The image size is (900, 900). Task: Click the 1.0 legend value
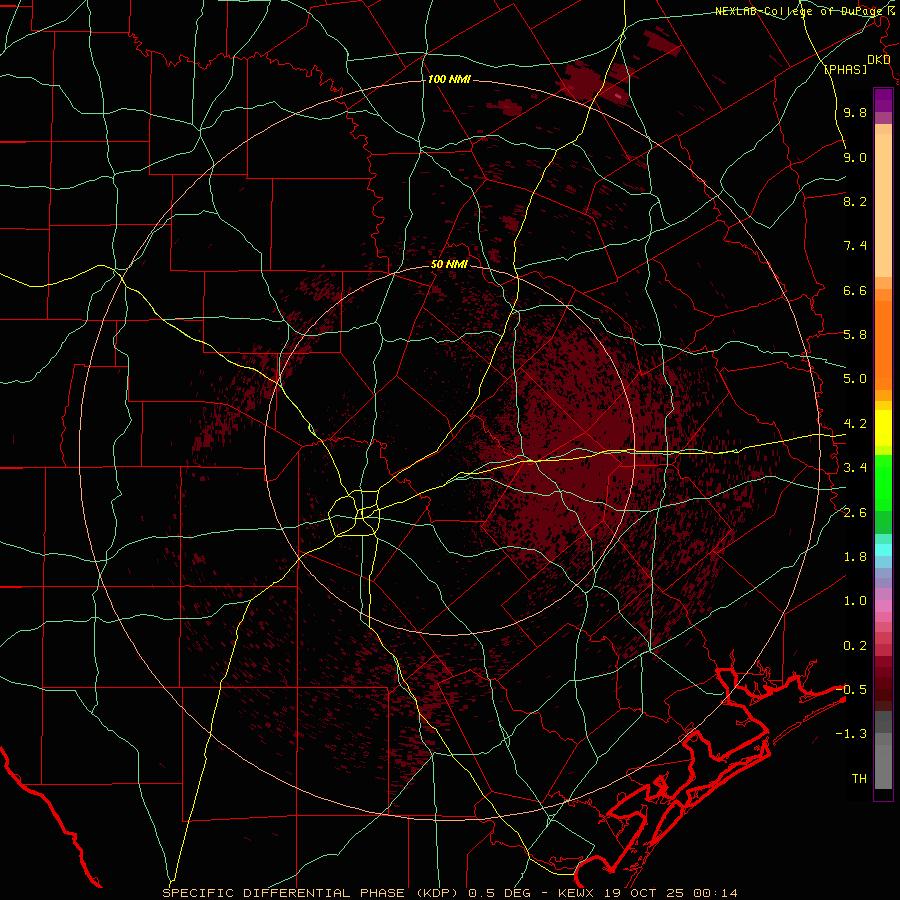coord(855,601)
